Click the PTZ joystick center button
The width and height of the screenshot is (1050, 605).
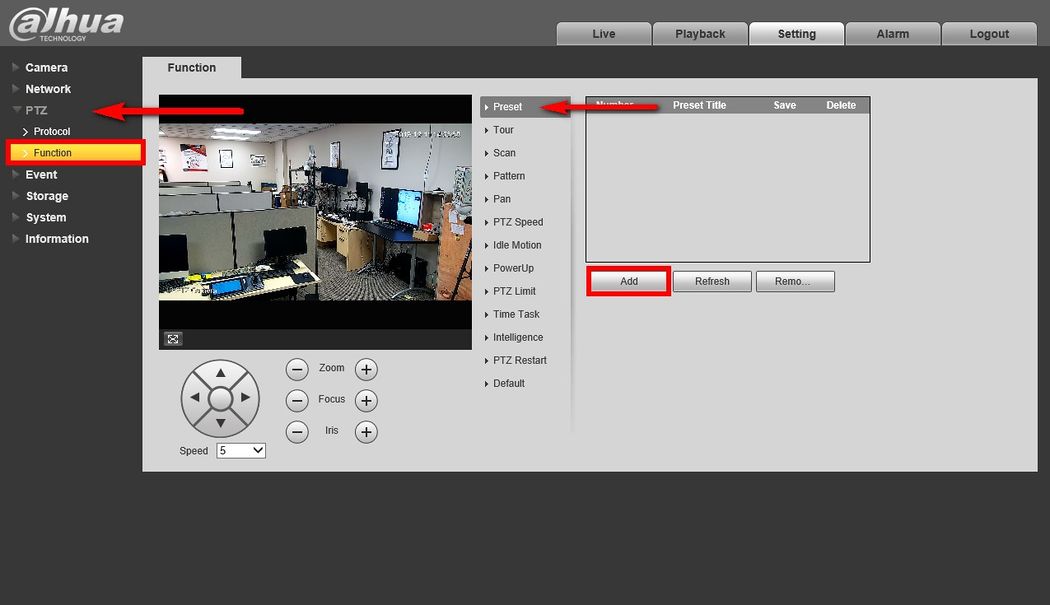[x=220, y=399]
